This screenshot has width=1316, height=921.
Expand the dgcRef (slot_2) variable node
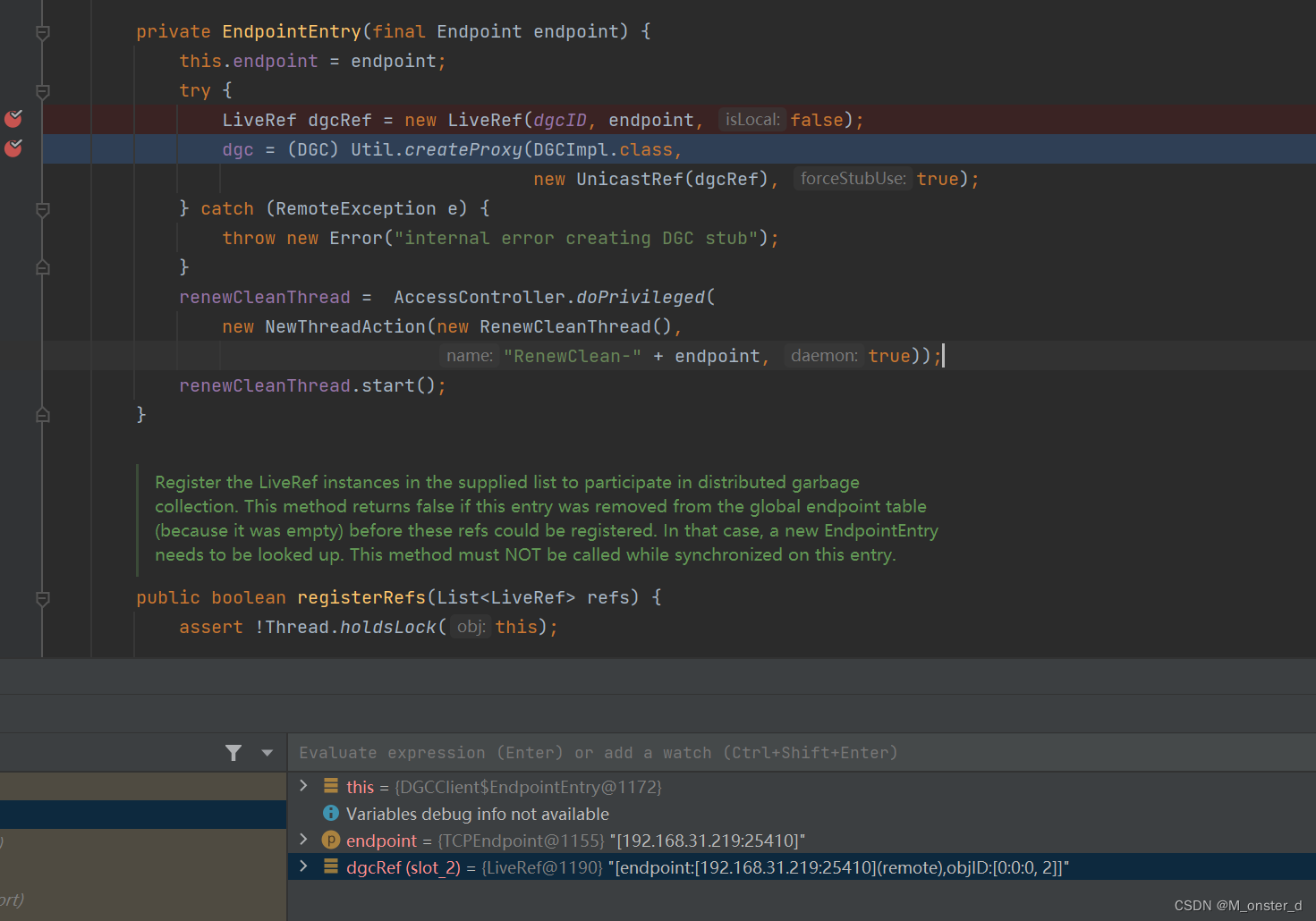303,866
